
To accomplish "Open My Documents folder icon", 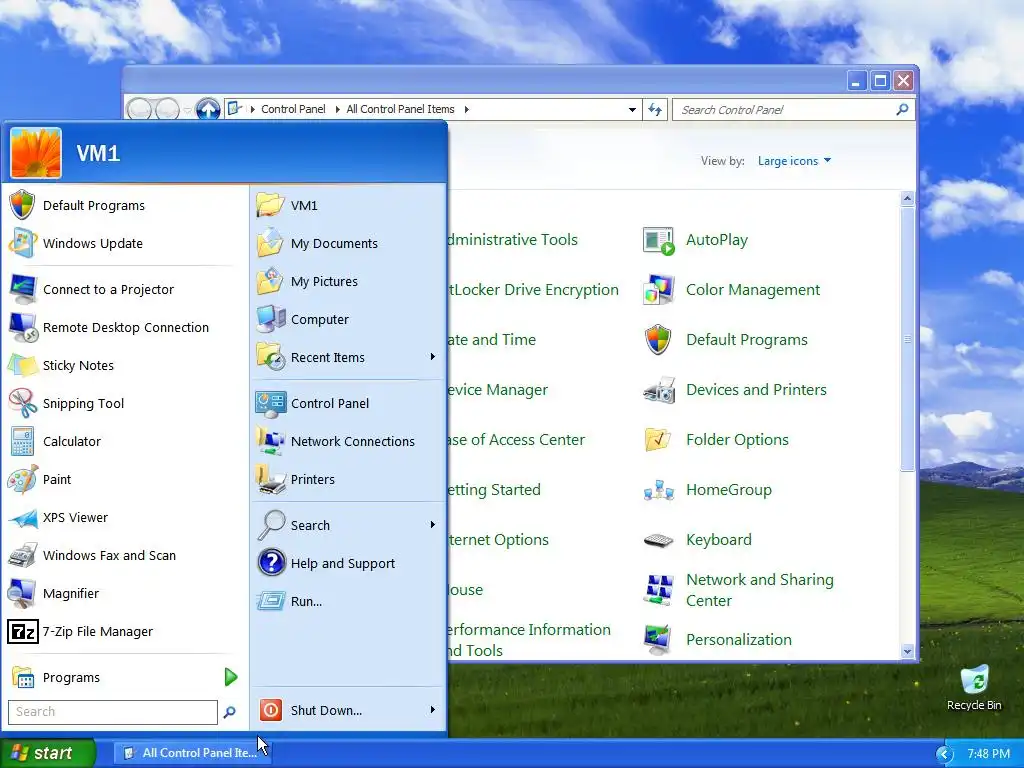I will (x=270, y=243).
